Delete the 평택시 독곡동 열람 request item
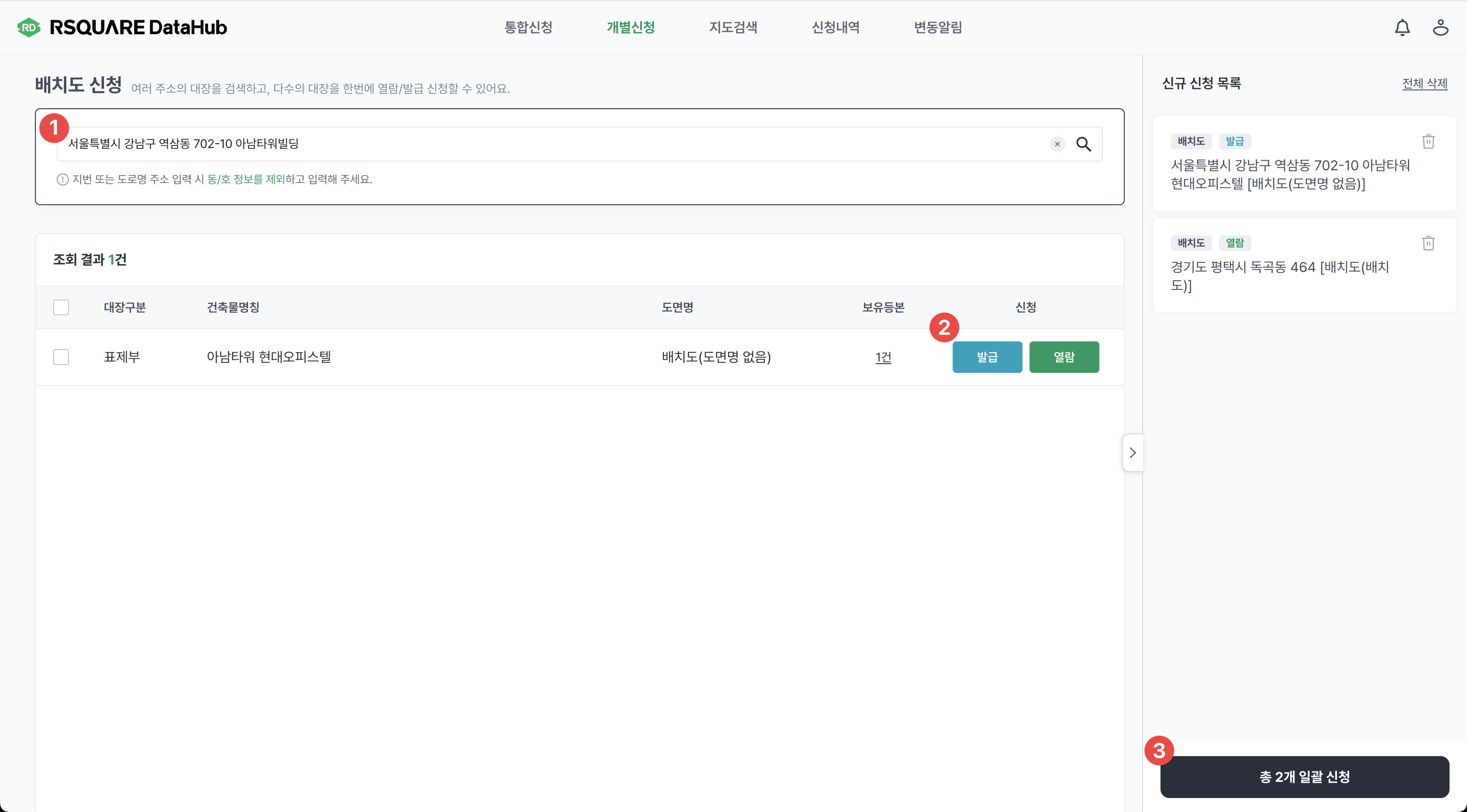 pos(1428,243)
